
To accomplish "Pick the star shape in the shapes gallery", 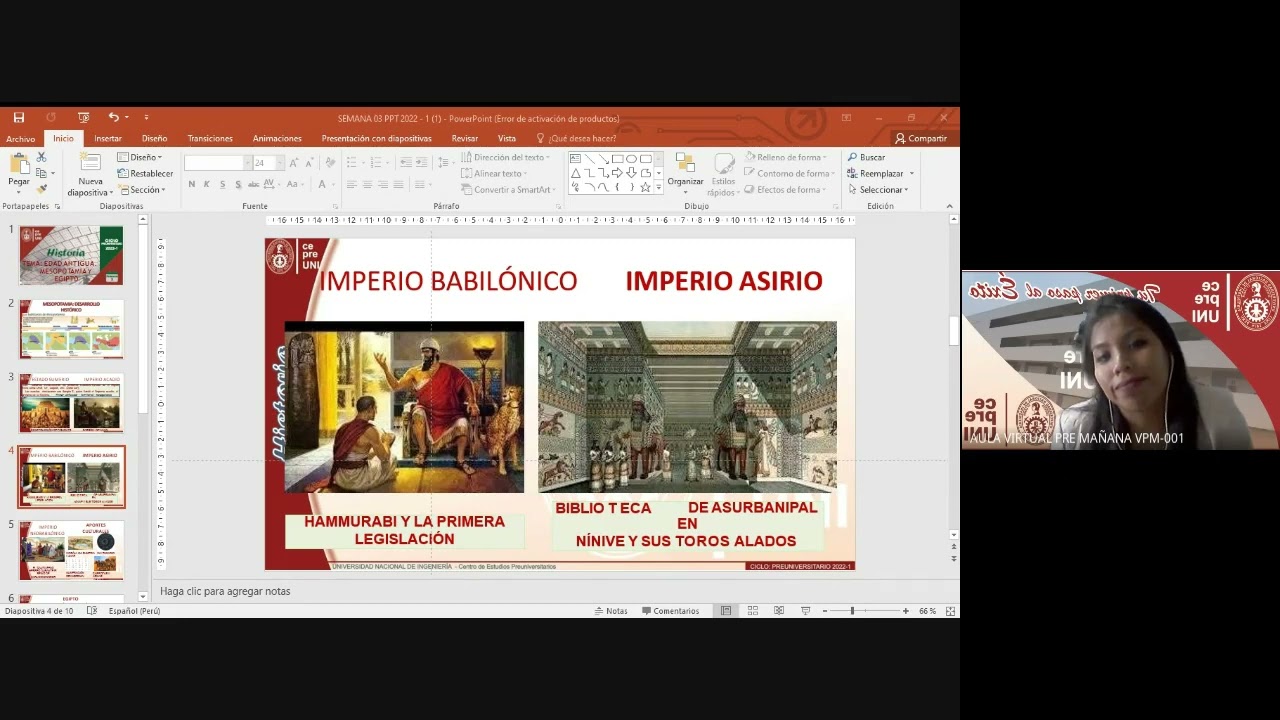I will 646,187.
